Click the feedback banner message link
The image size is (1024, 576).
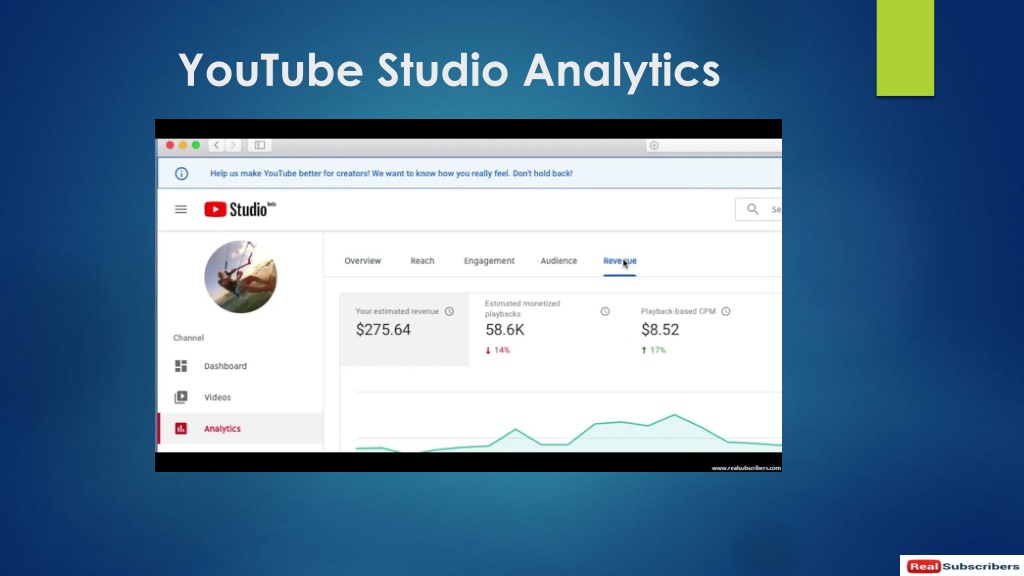[x=391, y=174]
